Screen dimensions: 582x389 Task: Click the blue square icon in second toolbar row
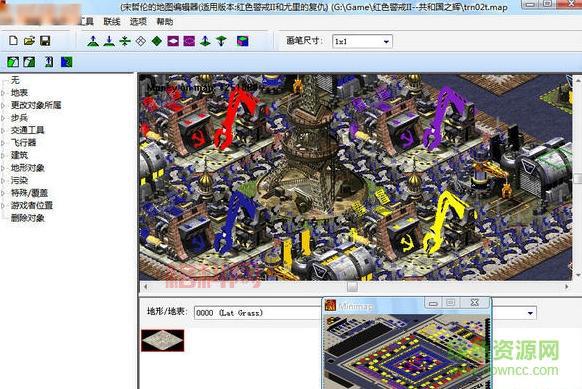point(66,62)
